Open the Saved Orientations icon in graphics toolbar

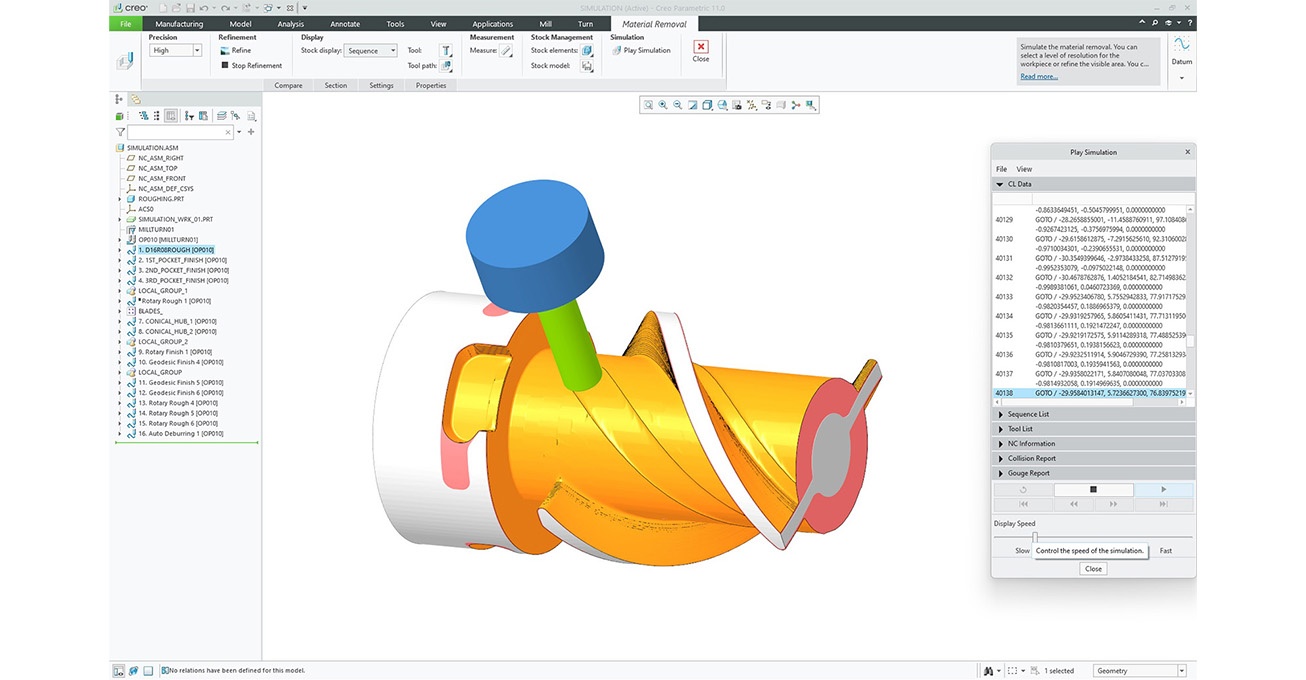point(722,105)
